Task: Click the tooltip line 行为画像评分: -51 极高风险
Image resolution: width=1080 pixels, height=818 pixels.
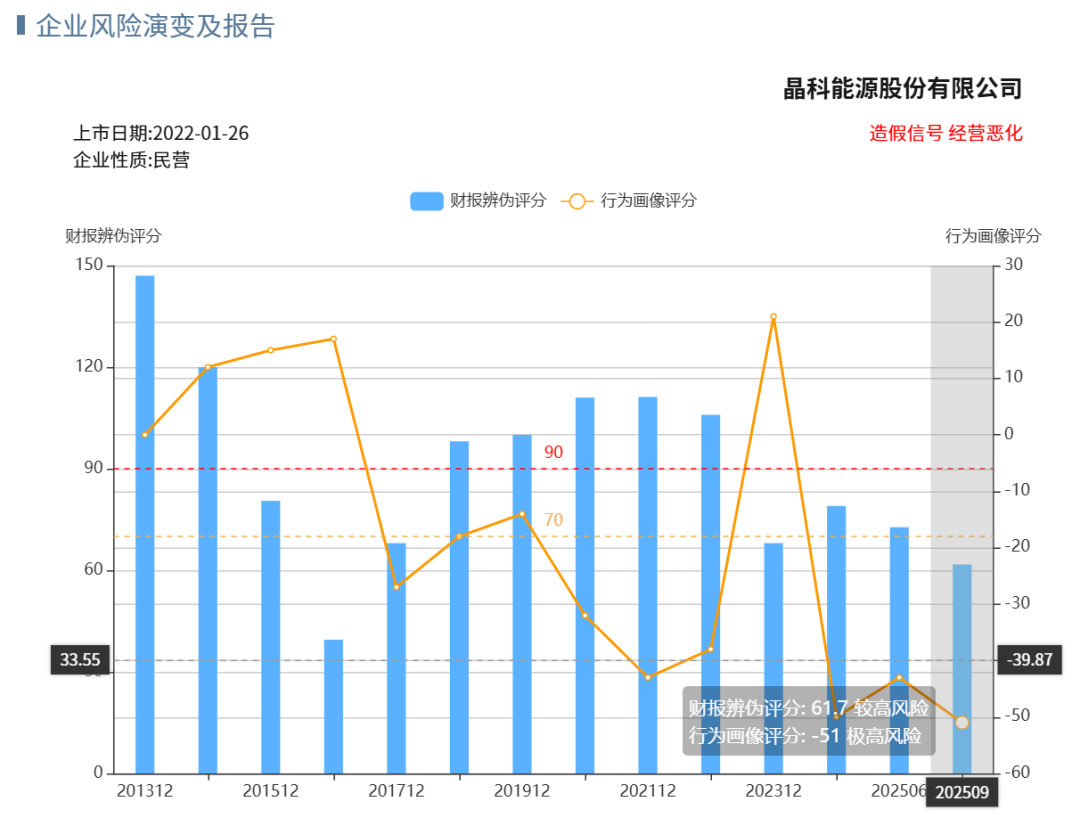Action: tap(804, 736)
